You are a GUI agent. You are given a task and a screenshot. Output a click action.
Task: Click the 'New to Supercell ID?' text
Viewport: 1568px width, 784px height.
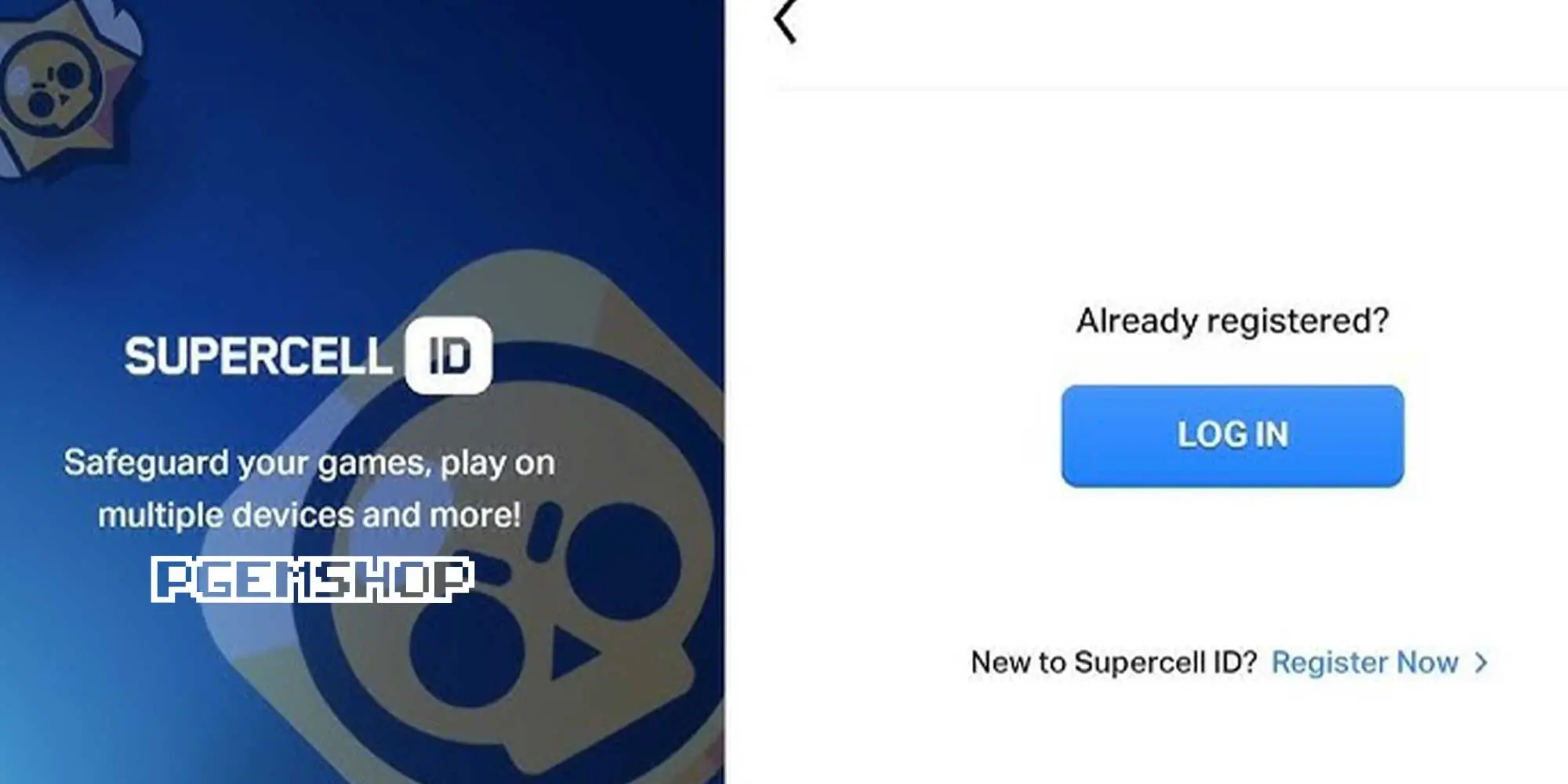[1114, 663]
